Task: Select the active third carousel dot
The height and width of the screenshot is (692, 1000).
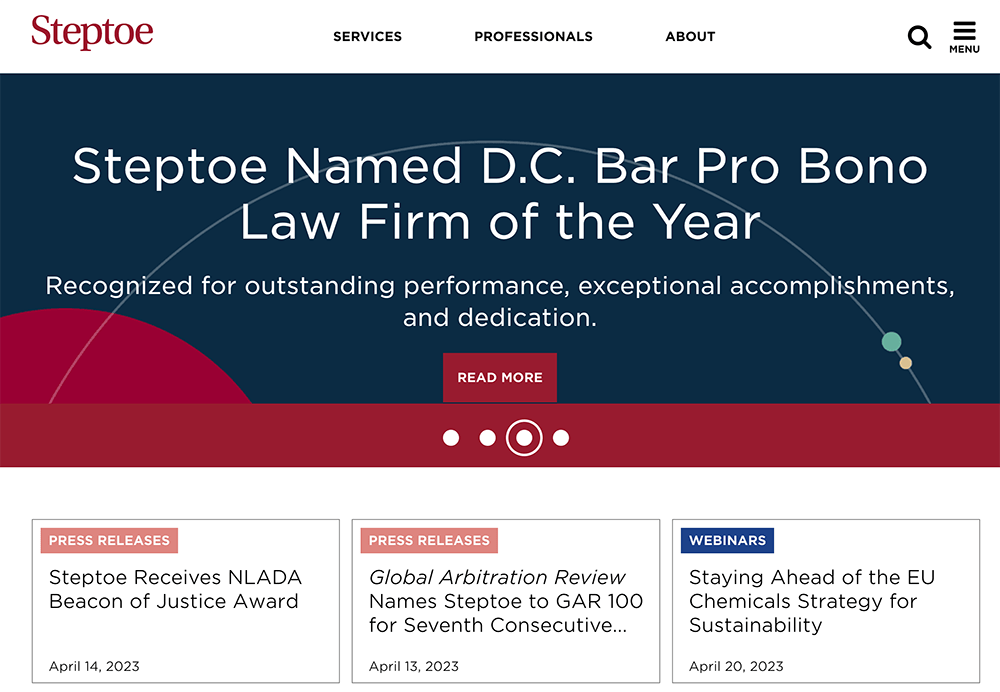Action: click(x=524, y=438)
